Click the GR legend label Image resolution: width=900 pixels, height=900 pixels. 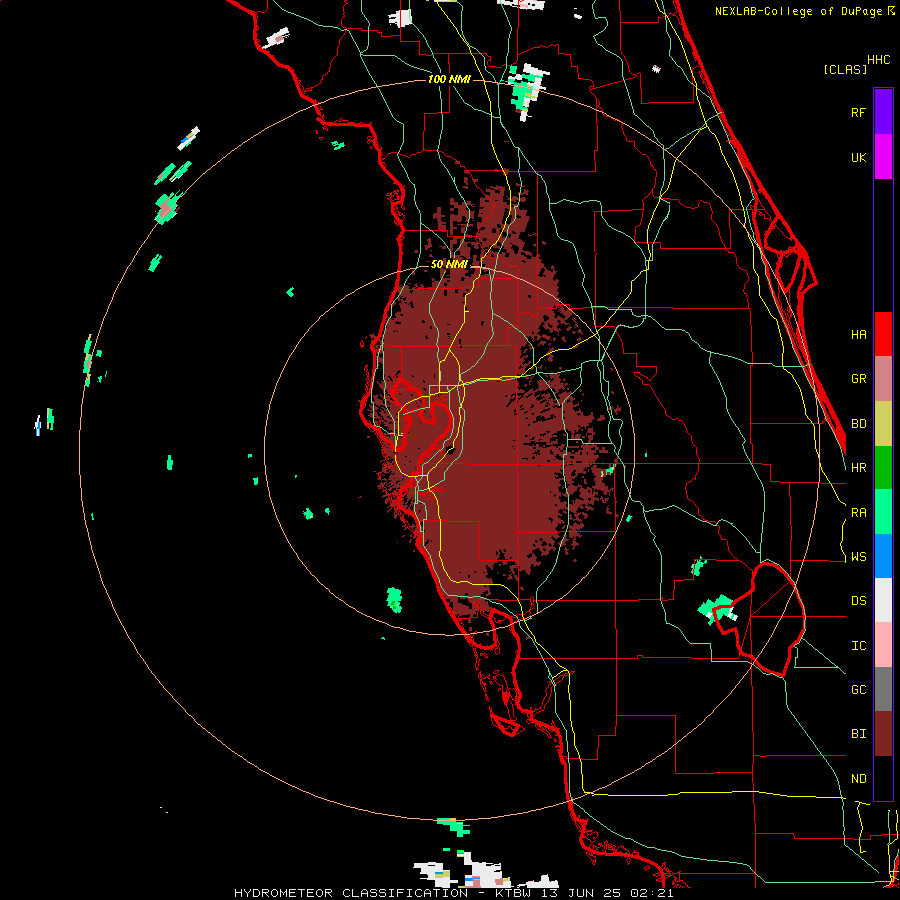[858, 379]
